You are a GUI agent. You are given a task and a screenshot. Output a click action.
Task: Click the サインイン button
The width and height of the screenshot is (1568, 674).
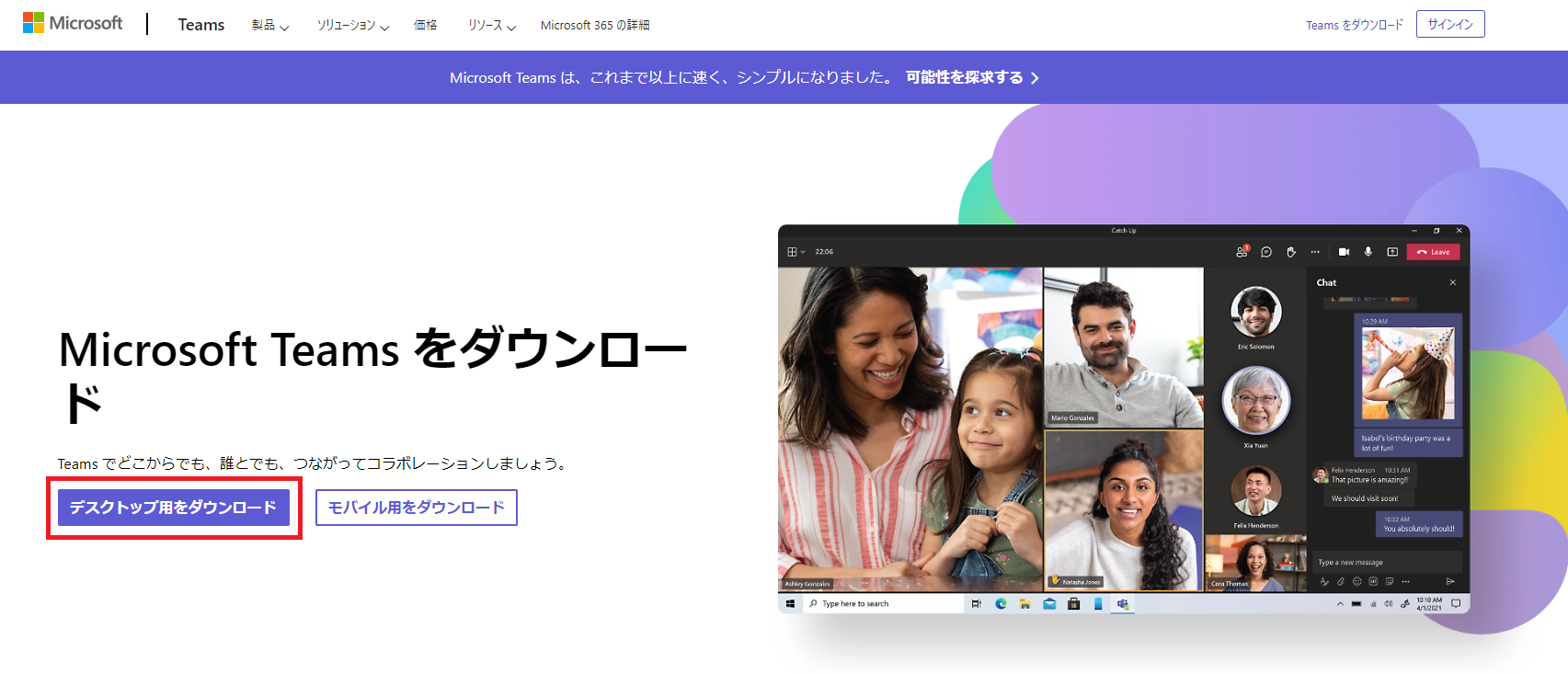[x=1450, y=24]
